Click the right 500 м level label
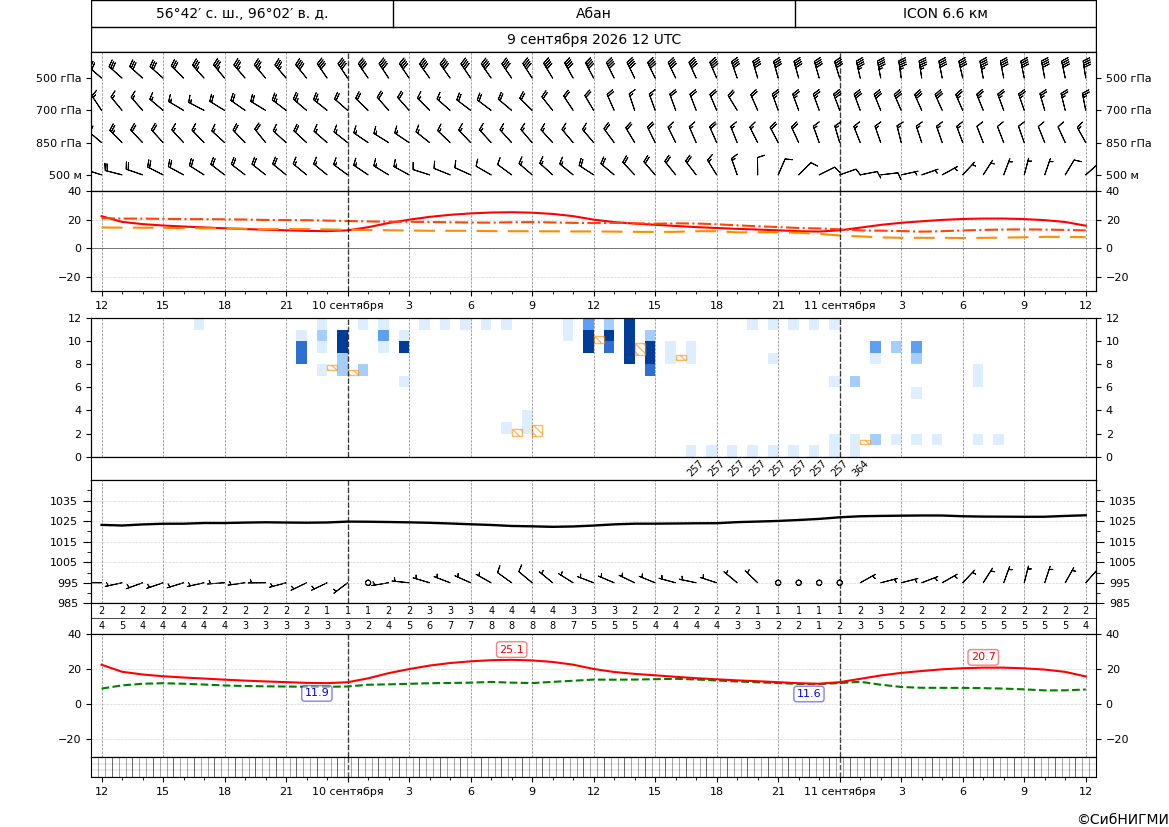 click(x=1122, y=175)
